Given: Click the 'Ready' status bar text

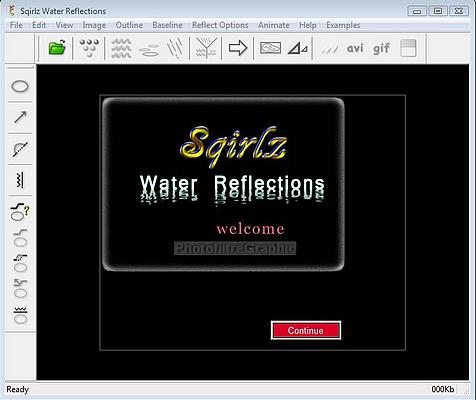Looking at the screenshot, I should [x=18, y=389].
